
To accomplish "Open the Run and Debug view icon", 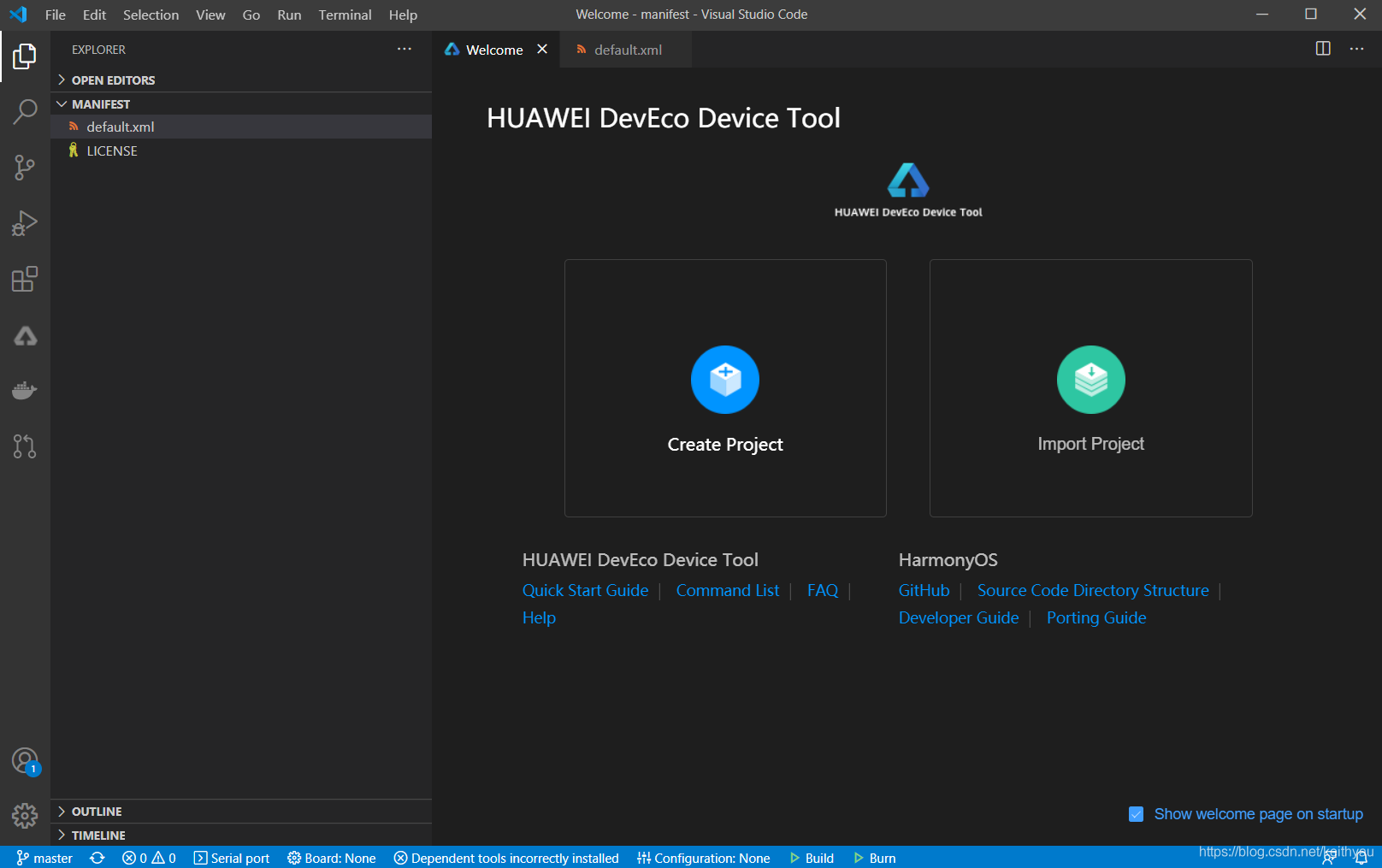I will [x=25, y=223].
